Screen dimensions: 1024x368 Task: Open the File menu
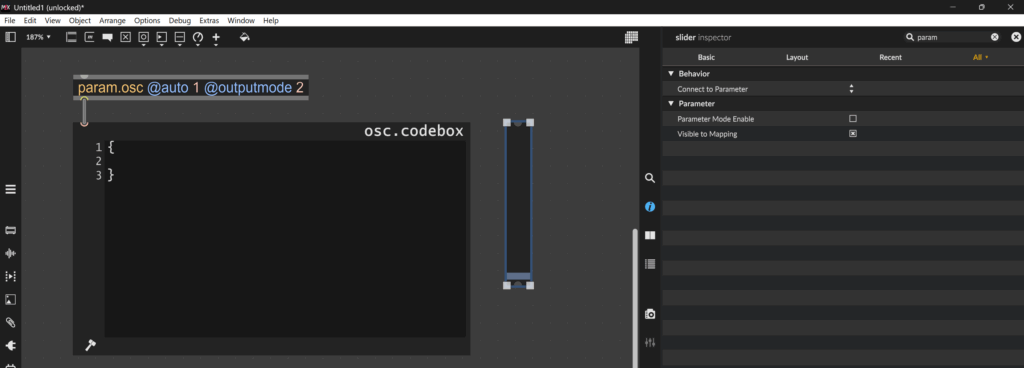point(10,20)
